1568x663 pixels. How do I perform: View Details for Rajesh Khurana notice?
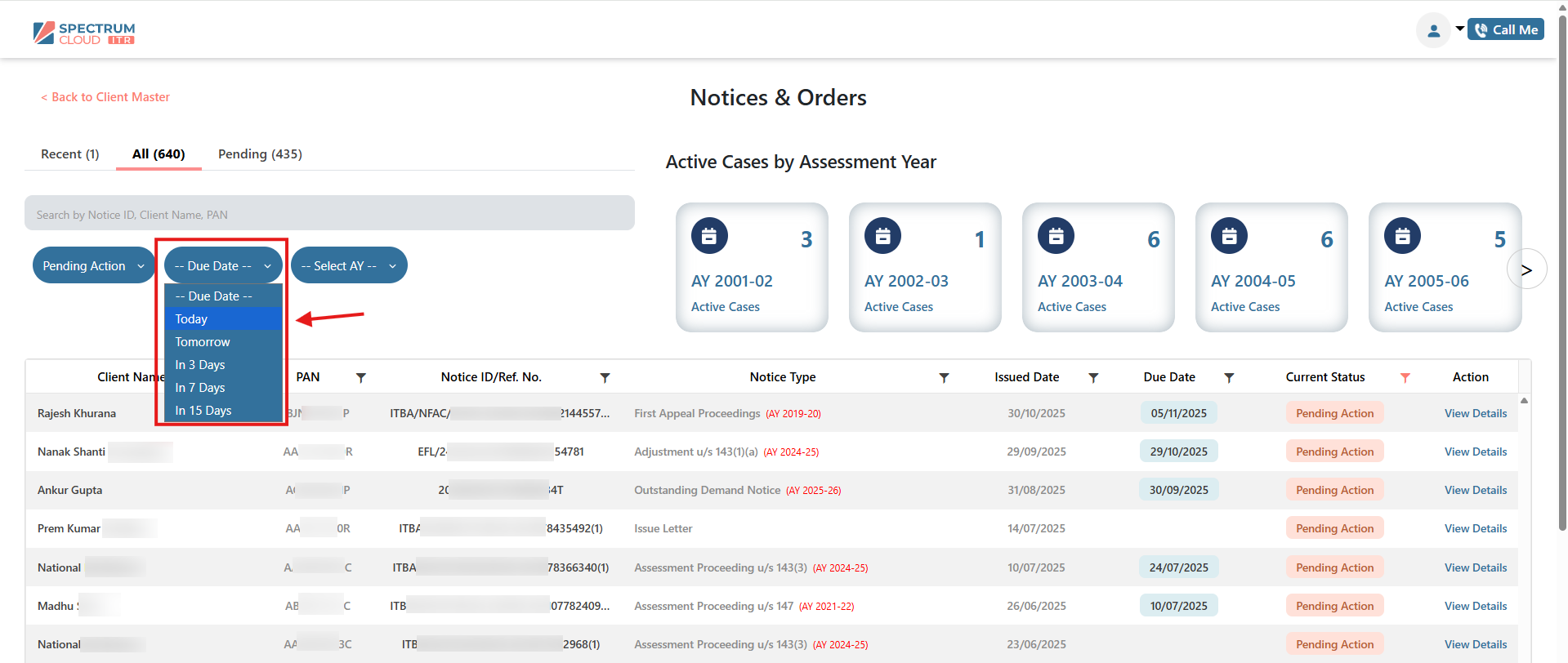click(x=1475, y=413)
